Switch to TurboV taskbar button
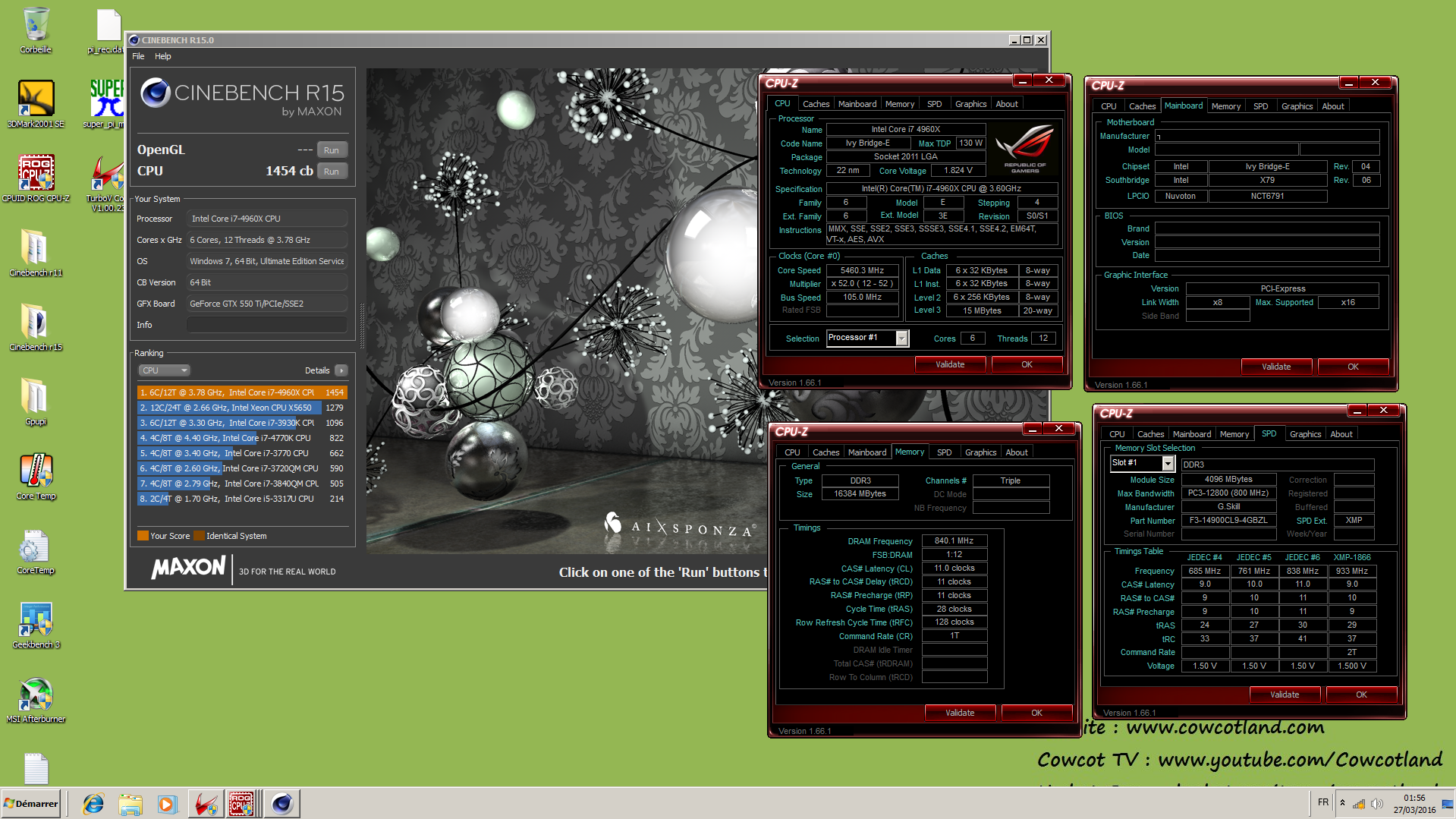 (205, 804)
